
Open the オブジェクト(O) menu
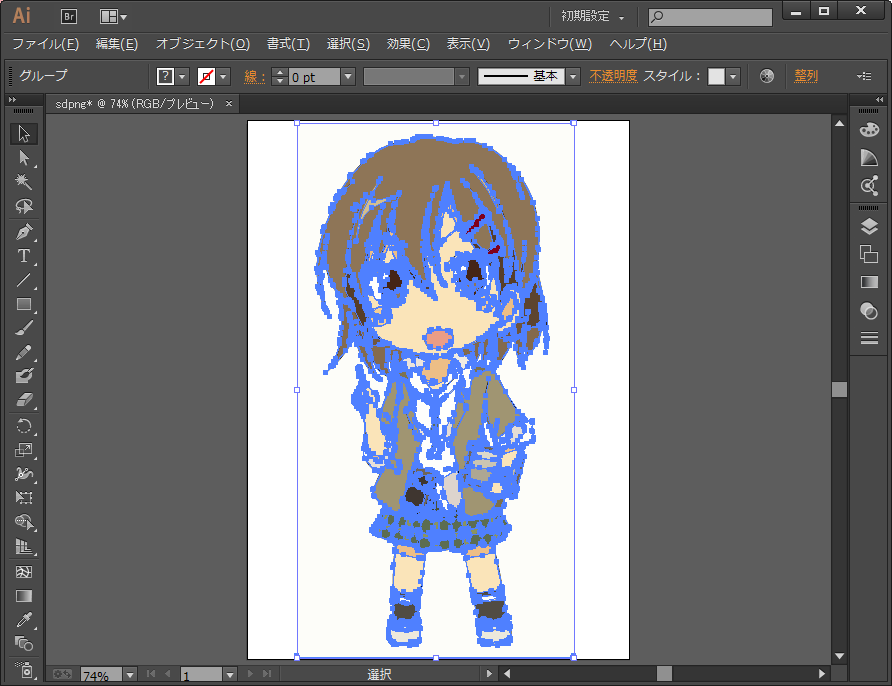click(x=202, y=44)
